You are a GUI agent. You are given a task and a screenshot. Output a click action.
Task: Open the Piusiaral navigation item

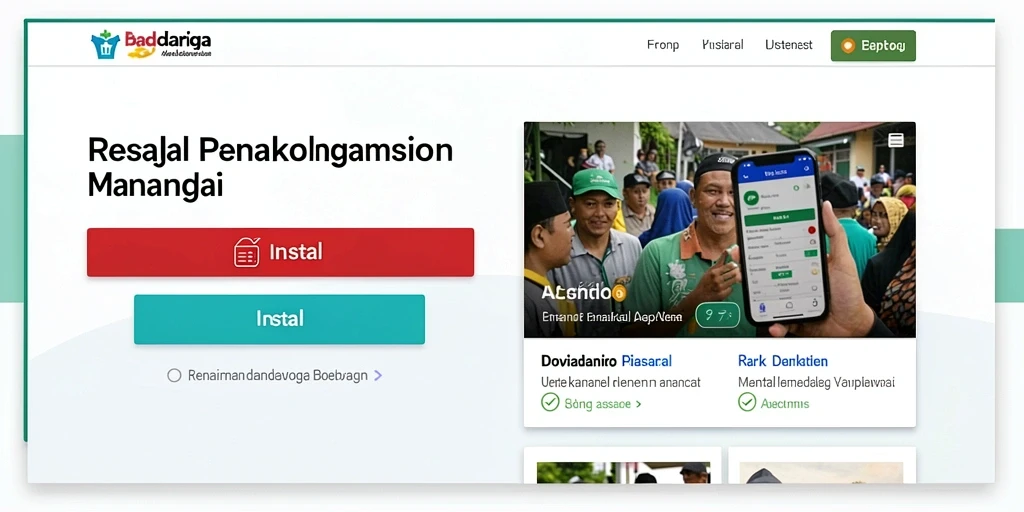click(x=722, y=45)
